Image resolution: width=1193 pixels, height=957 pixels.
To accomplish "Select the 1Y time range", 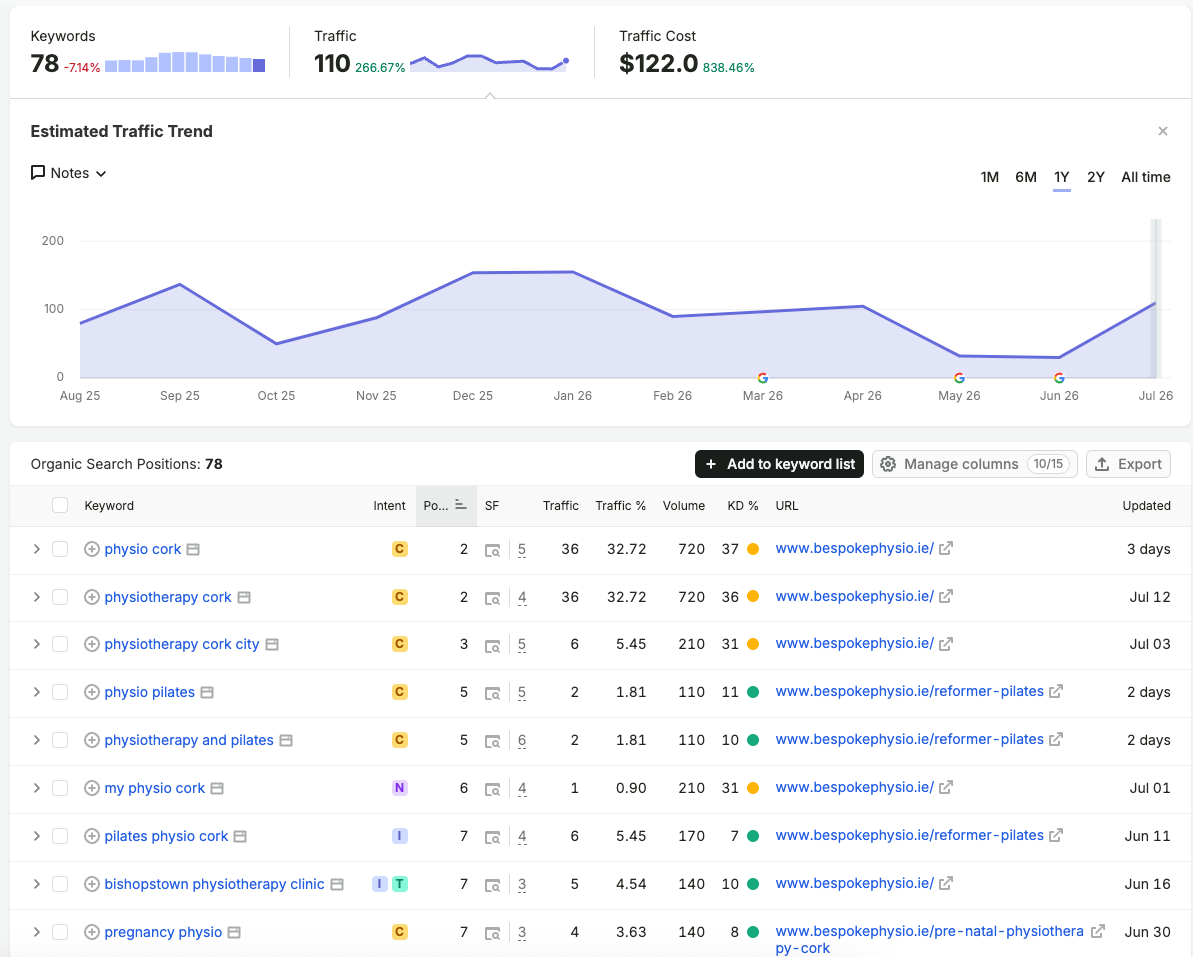I will coord(1061,177).
